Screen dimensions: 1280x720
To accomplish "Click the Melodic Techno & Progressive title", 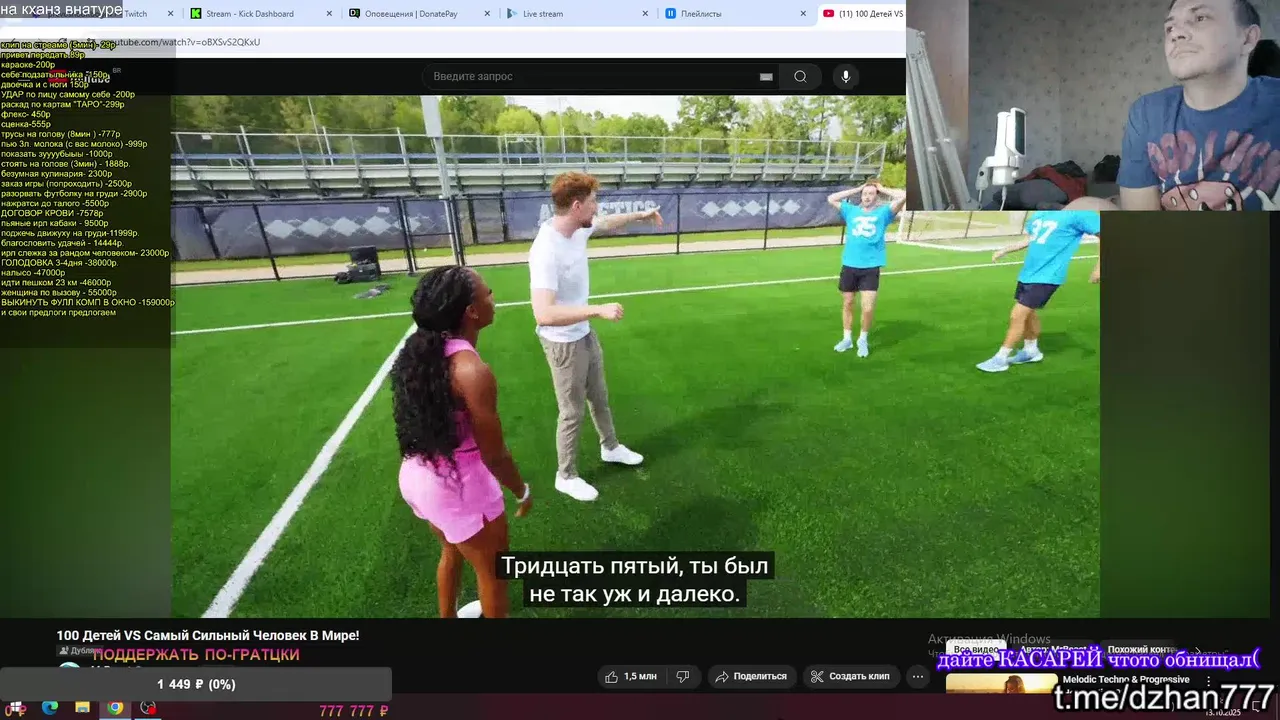I will 1125,680.
